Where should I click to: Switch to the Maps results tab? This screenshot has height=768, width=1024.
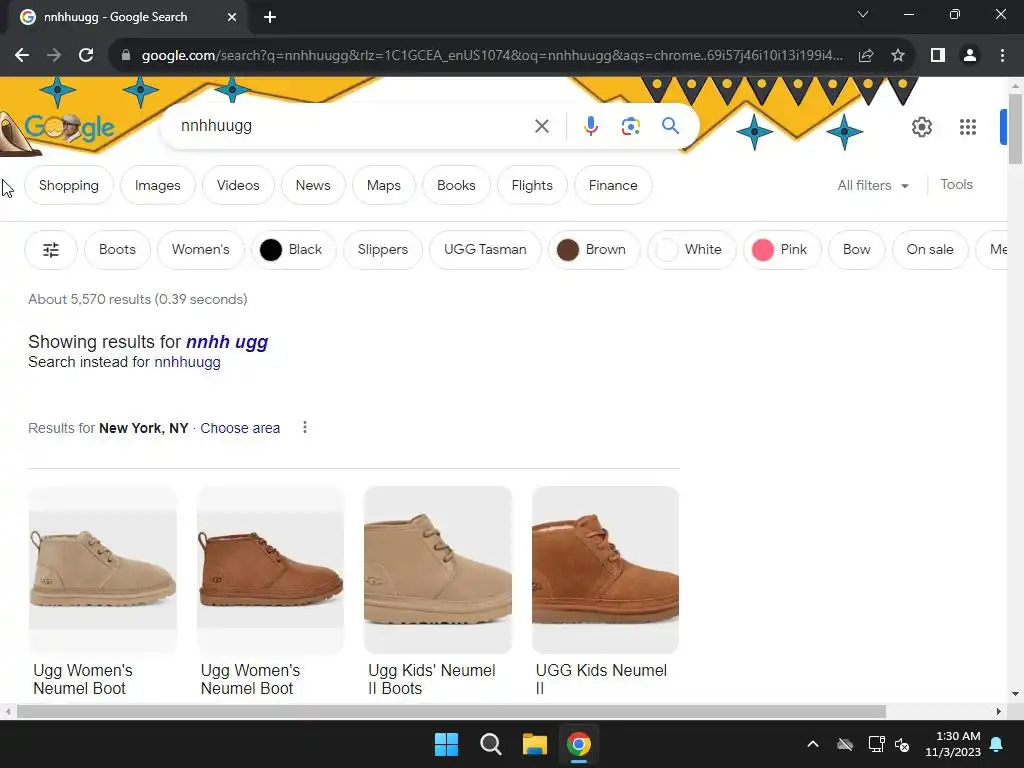point(383,185)
